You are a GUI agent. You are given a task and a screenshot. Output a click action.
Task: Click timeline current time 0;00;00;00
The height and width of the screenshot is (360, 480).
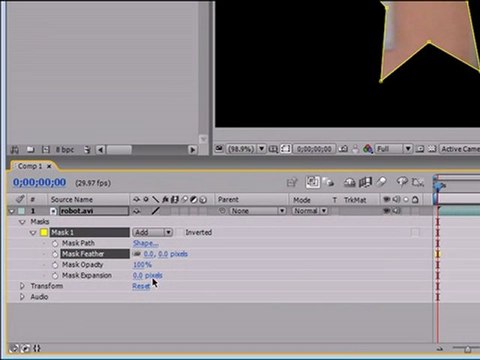pos(39,182)
